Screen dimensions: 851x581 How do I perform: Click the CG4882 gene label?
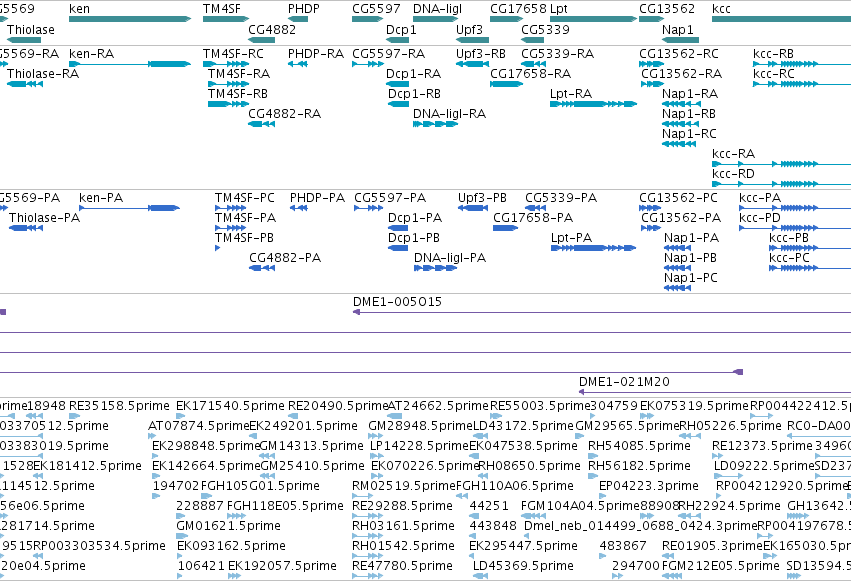coord(272,29)
